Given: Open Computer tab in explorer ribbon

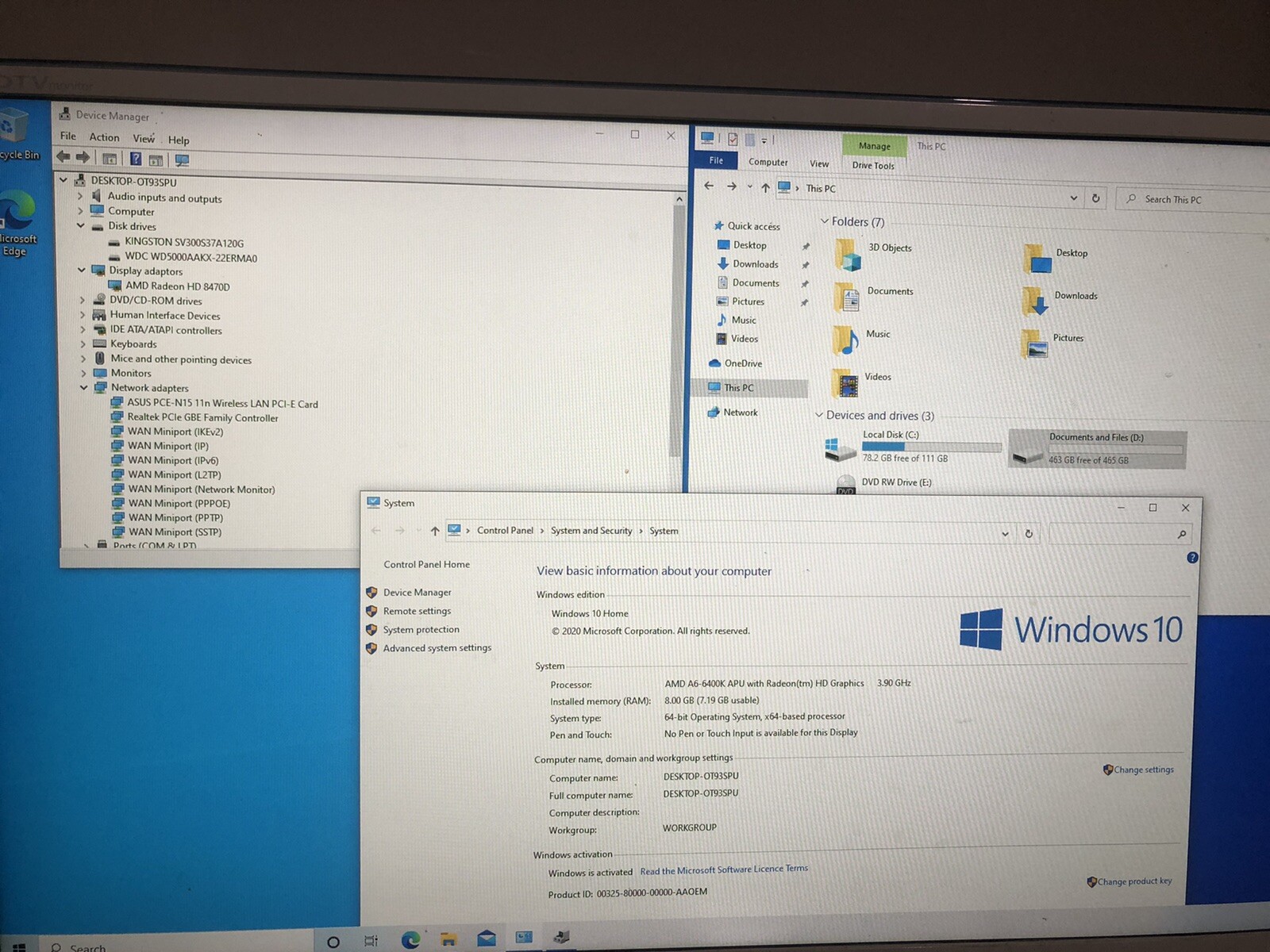Looking at the screenshot, I should (x=768, y=162).
